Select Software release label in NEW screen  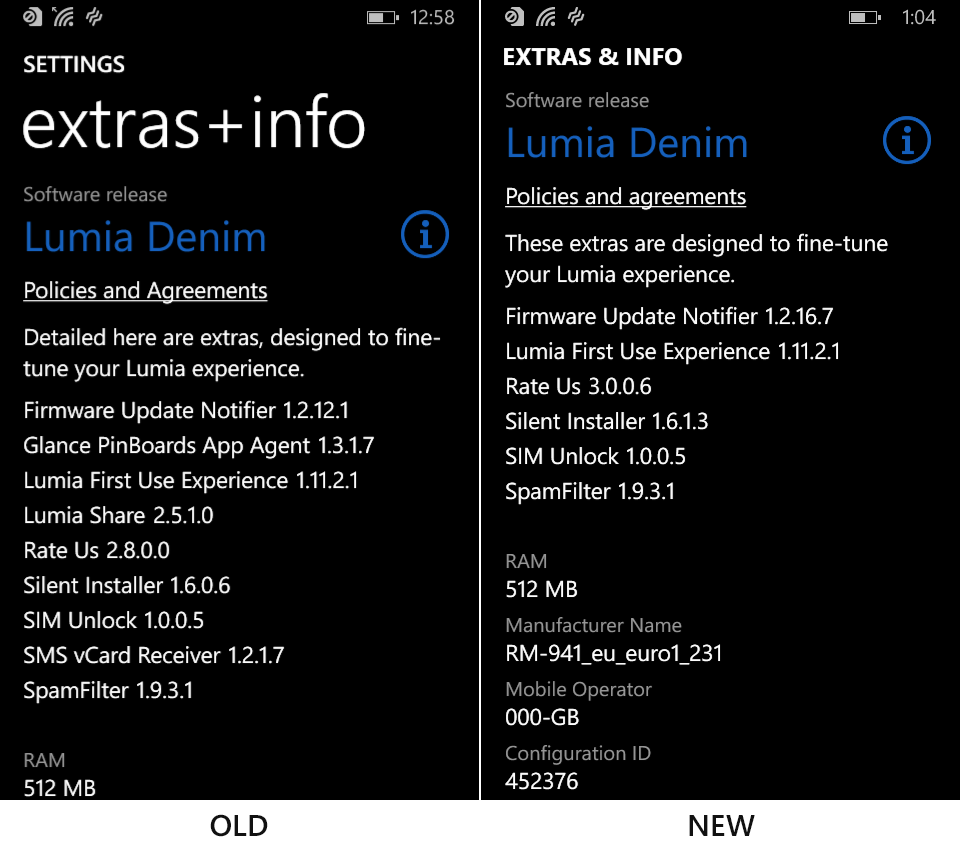[577, 100]
